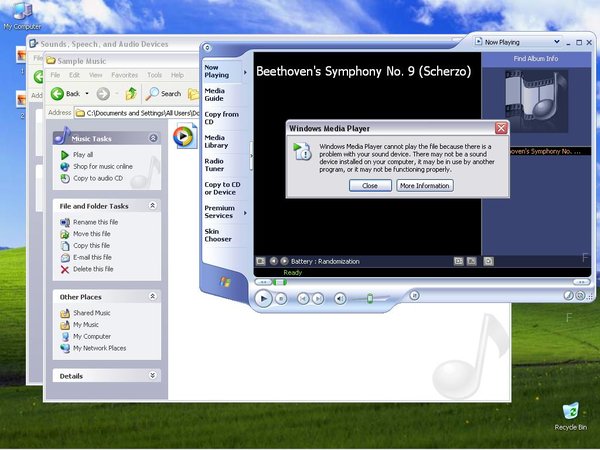Collapse the Music Tasks panel

(153, 138)
